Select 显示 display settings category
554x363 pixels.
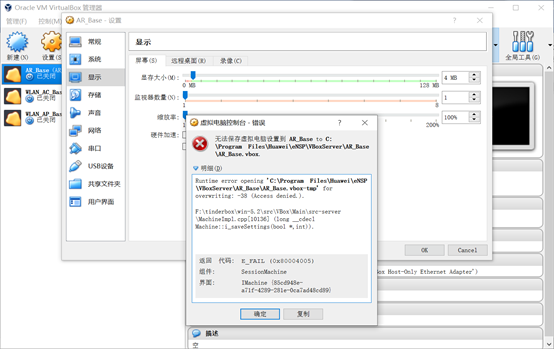click(x=95, y=77)
